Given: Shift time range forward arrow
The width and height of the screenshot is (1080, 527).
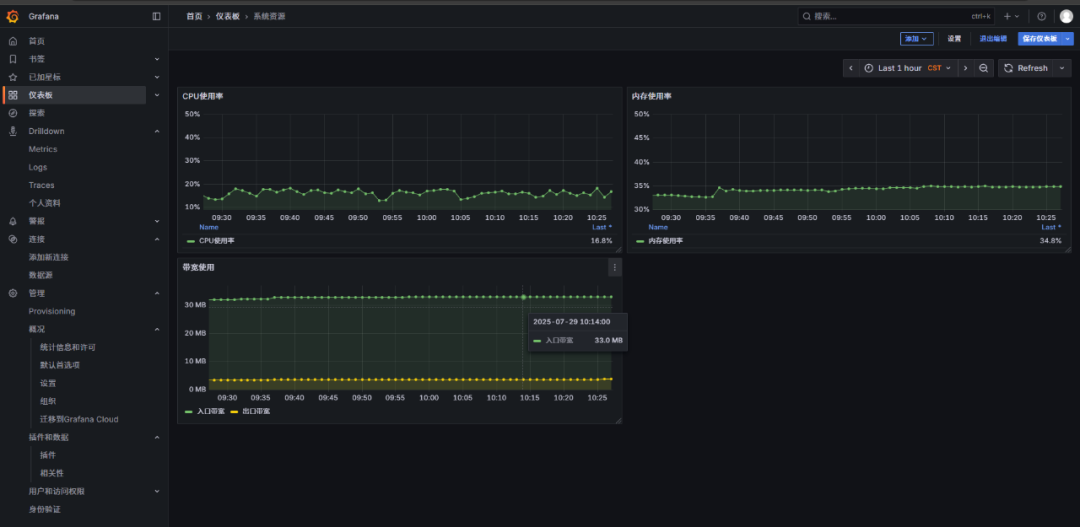Looking at the screenshot, I should (965, 68).
